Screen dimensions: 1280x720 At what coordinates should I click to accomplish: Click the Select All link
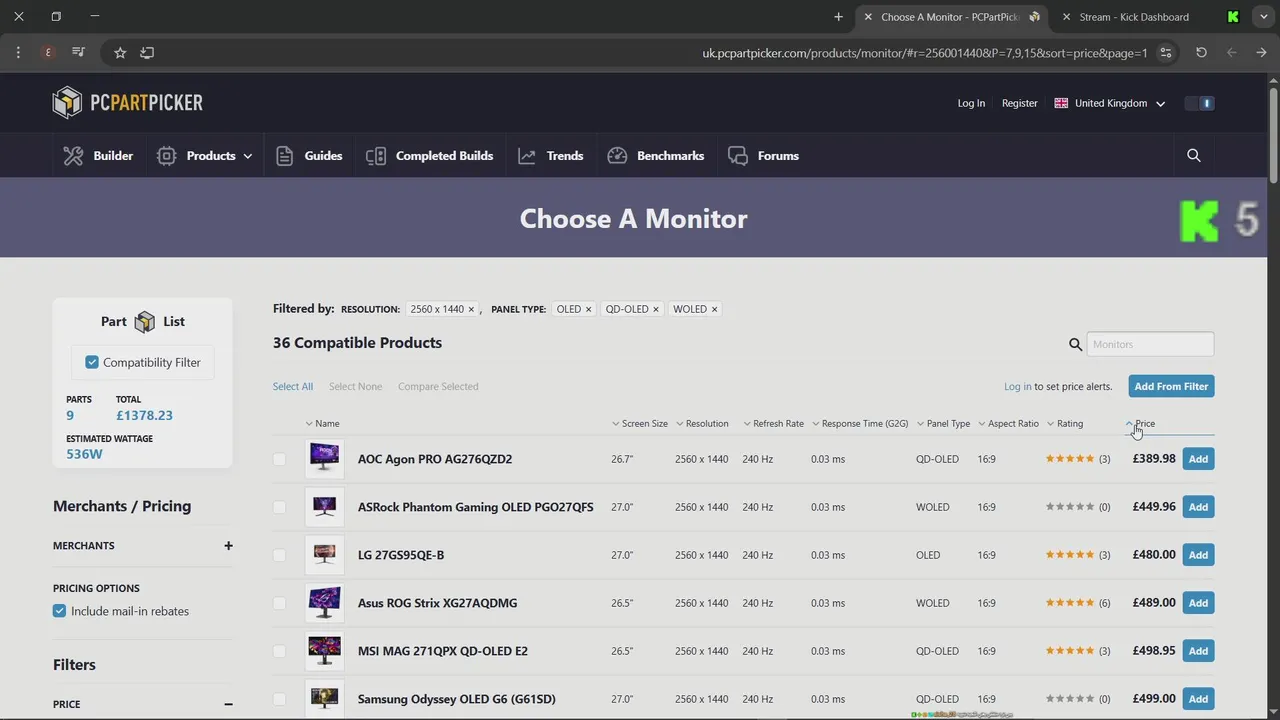(293, 386)
